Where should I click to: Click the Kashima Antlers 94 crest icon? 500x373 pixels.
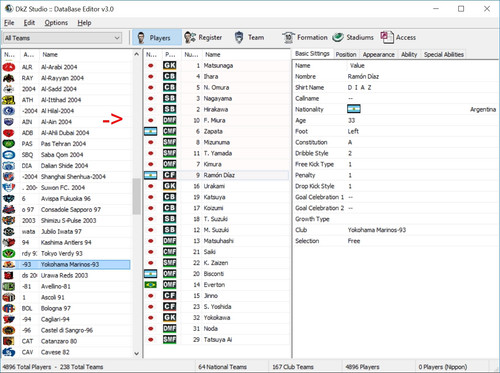click(9, 242)
